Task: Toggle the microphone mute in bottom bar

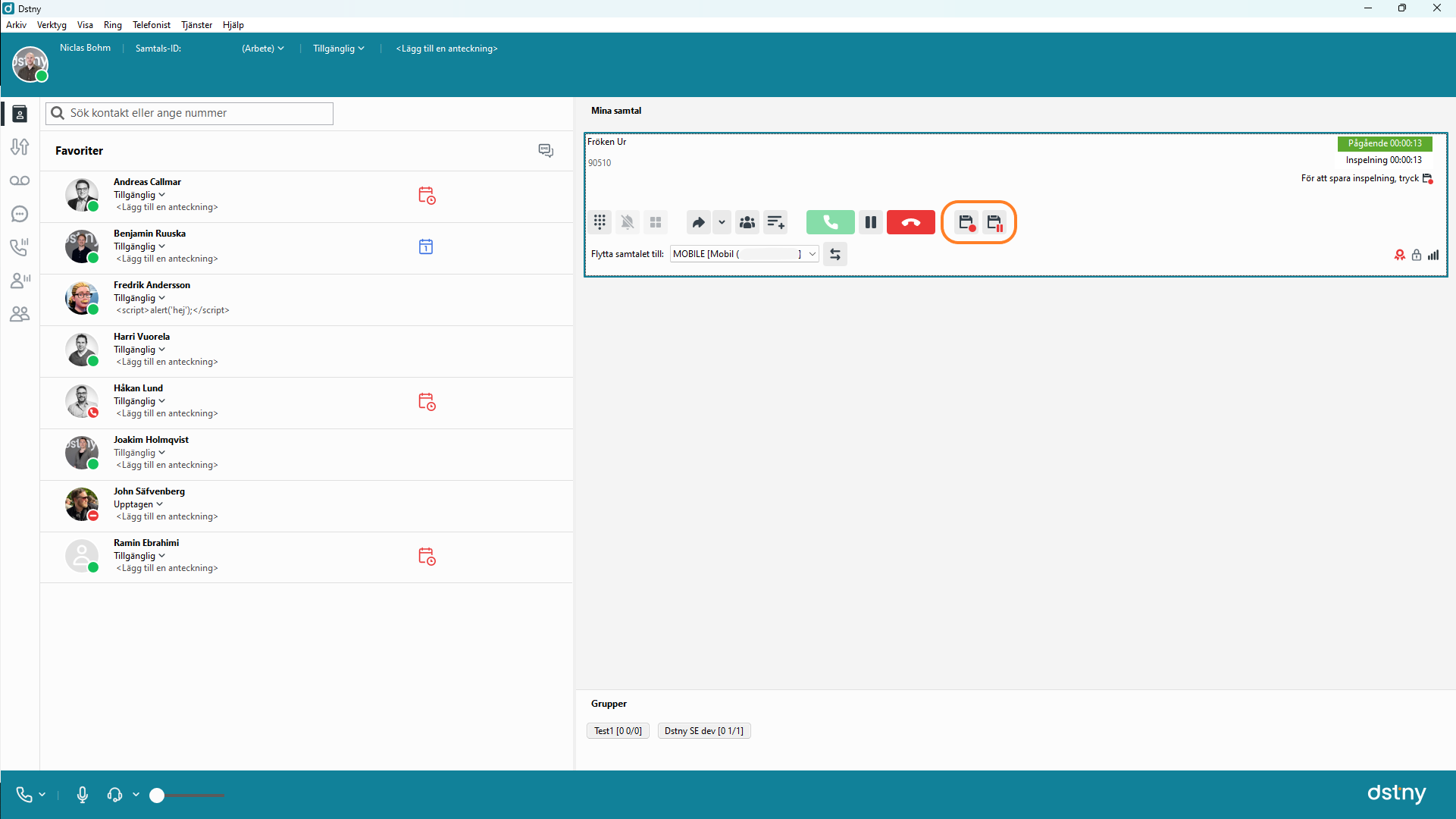Action: point(83,794)
